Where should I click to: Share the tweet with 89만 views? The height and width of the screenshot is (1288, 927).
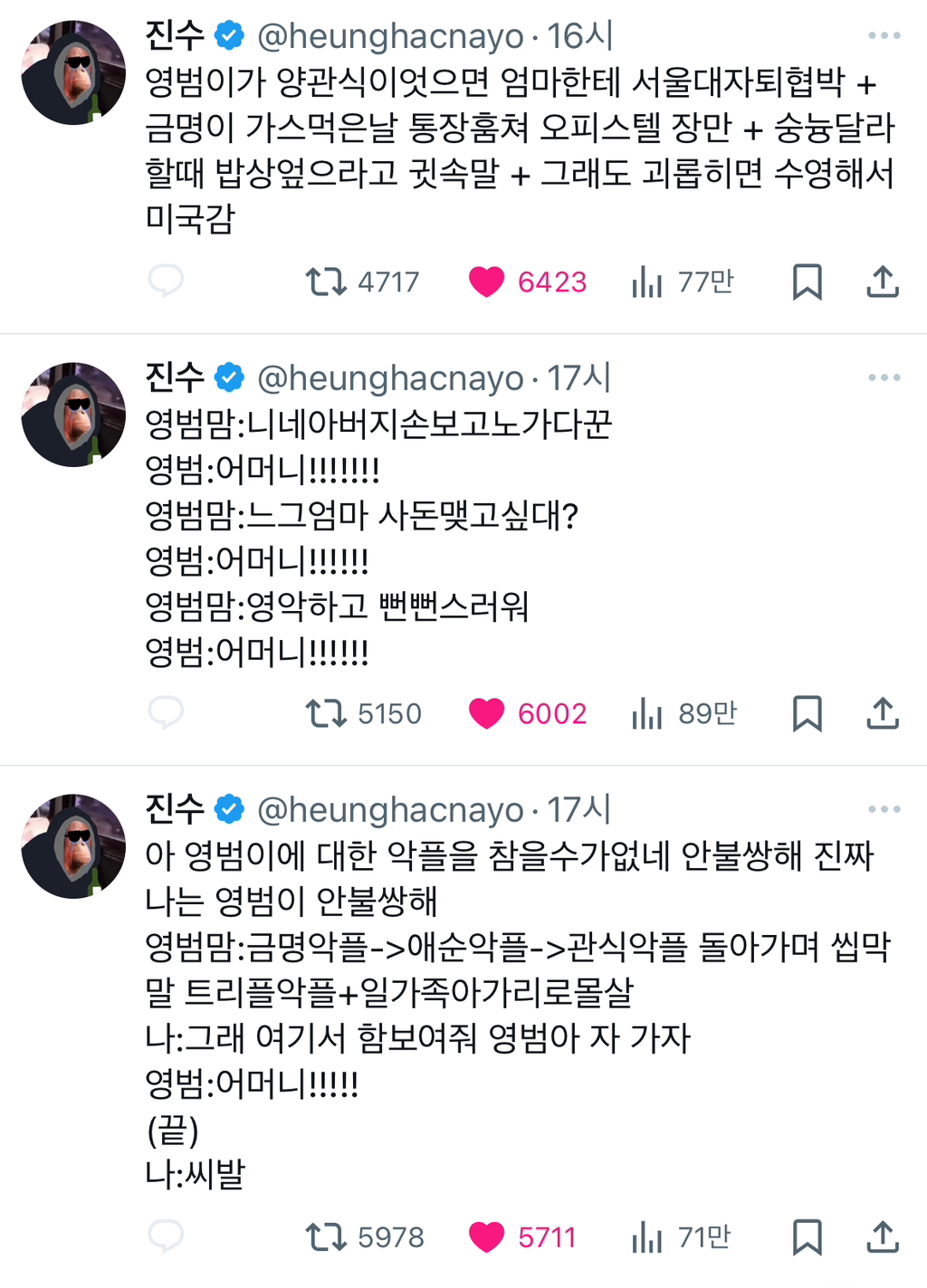coord(883,713)
